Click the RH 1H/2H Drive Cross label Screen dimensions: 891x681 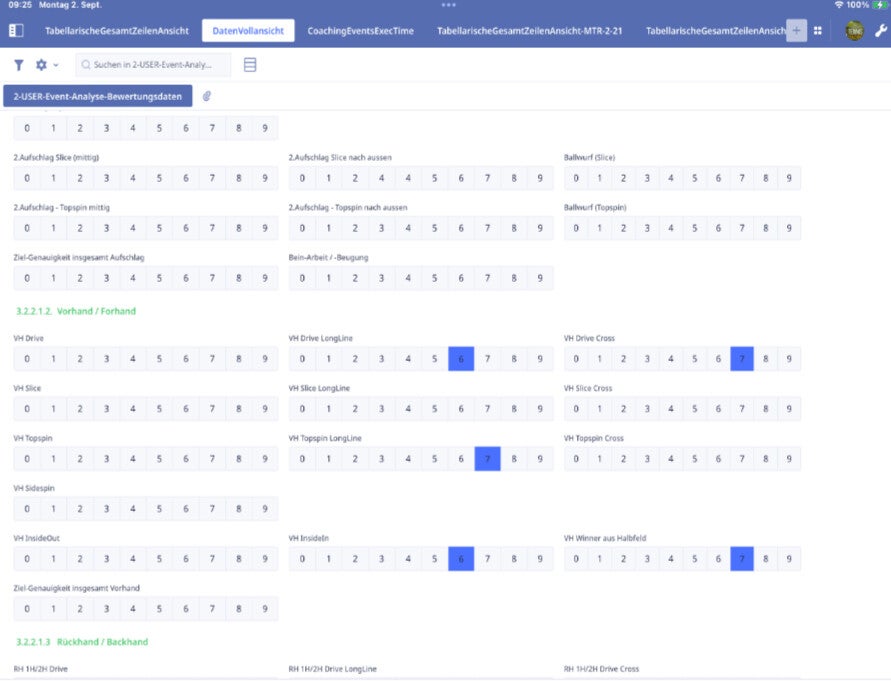click(601, 668)
